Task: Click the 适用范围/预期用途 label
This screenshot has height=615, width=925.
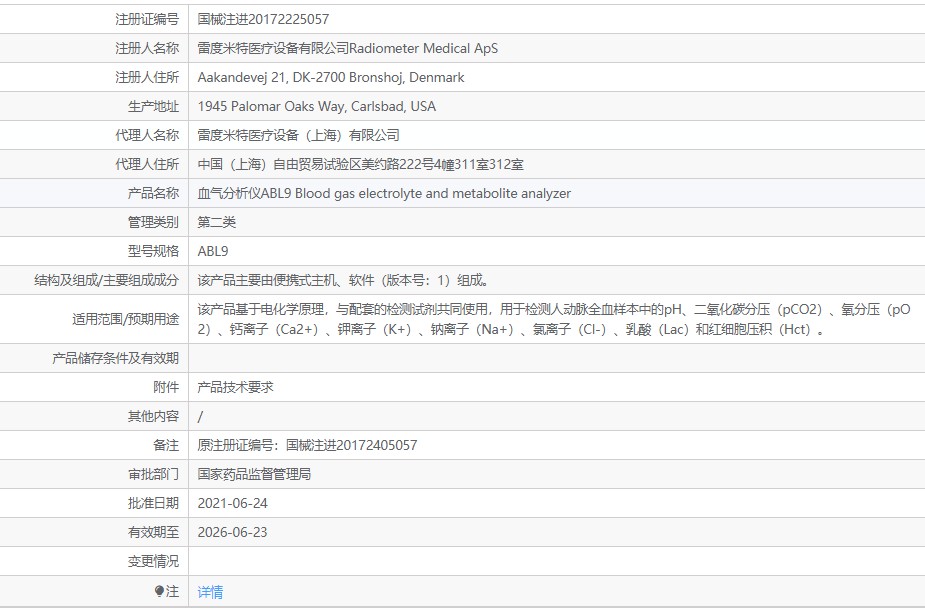Action: (x=126, y=319)
